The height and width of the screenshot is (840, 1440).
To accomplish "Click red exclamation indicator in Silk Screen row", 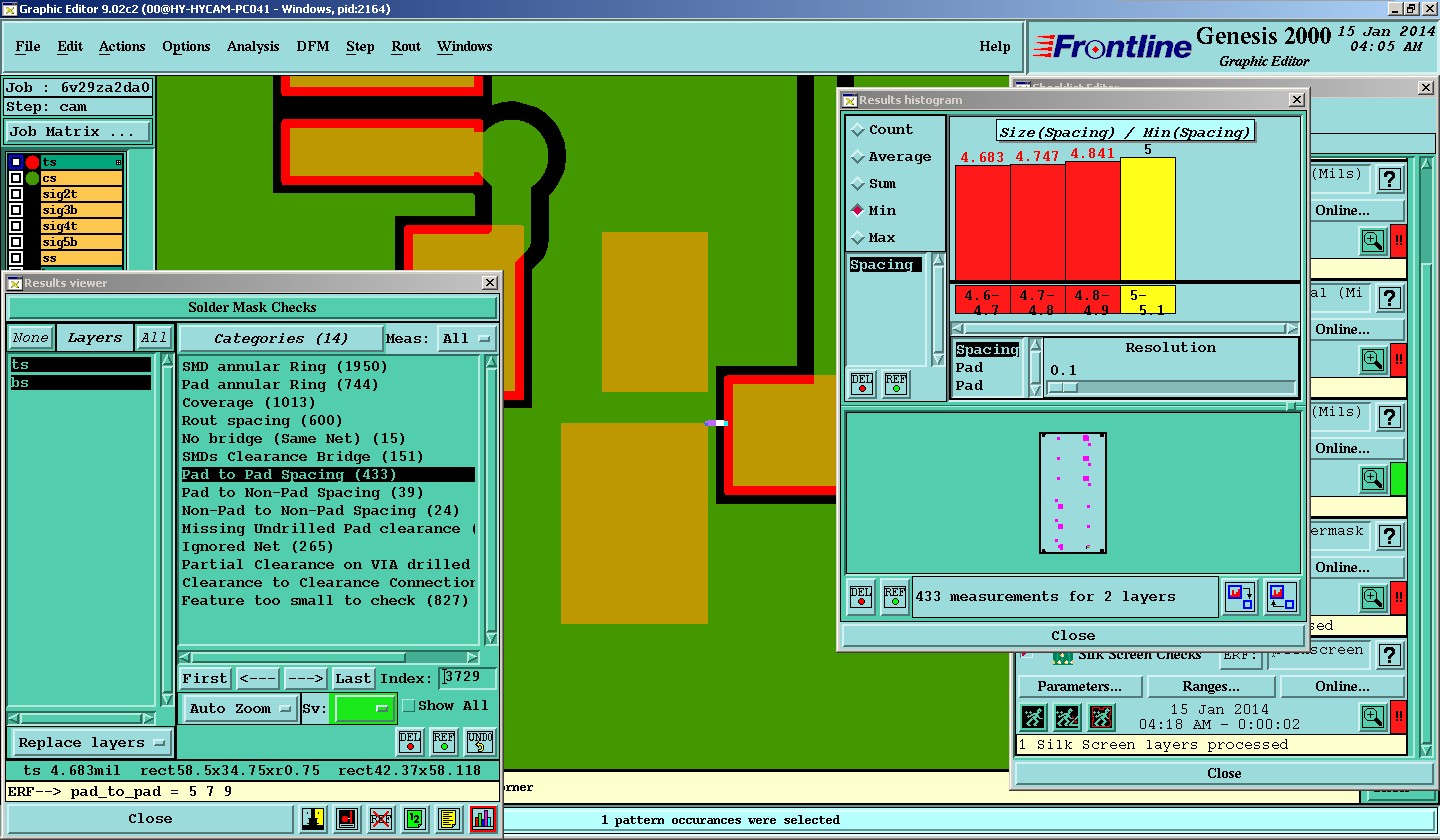I will [x=1398, y=717].
